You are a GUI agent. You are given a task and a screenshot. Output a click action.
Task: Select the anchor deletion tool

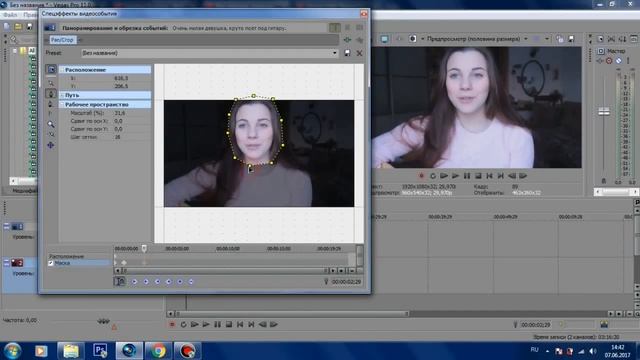[51, 104]
